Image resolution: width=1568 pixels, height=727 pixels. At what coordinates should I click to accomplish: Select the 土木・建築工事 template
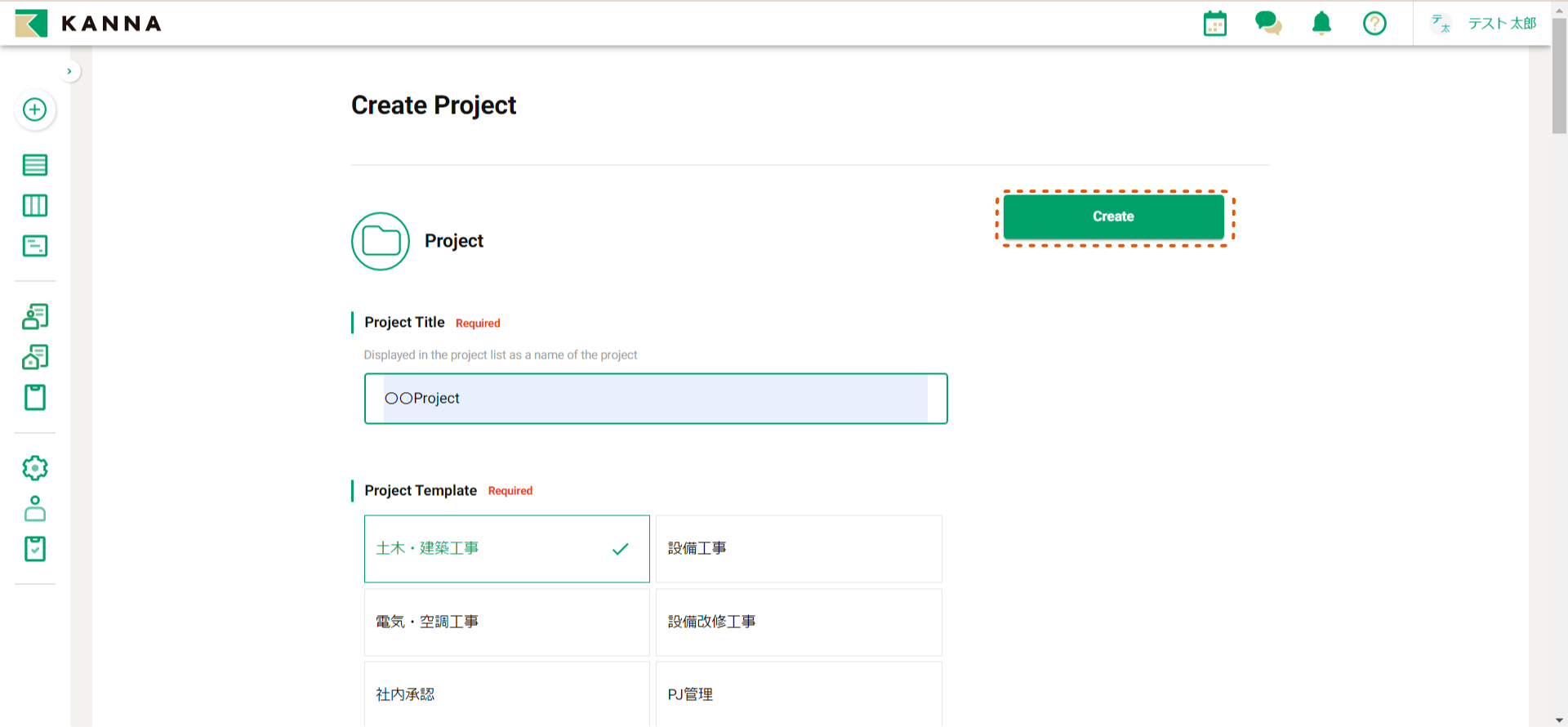[506, 549]
